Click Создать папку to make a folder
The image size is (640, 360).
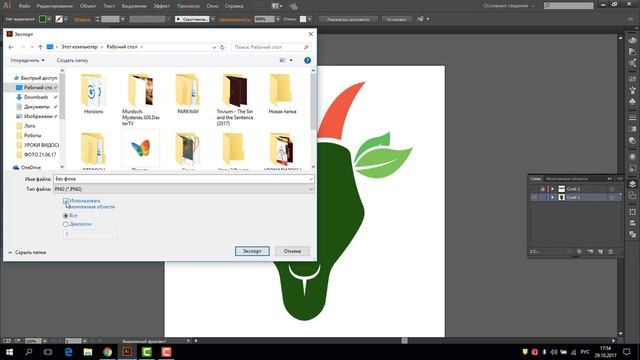coord(72,60)
